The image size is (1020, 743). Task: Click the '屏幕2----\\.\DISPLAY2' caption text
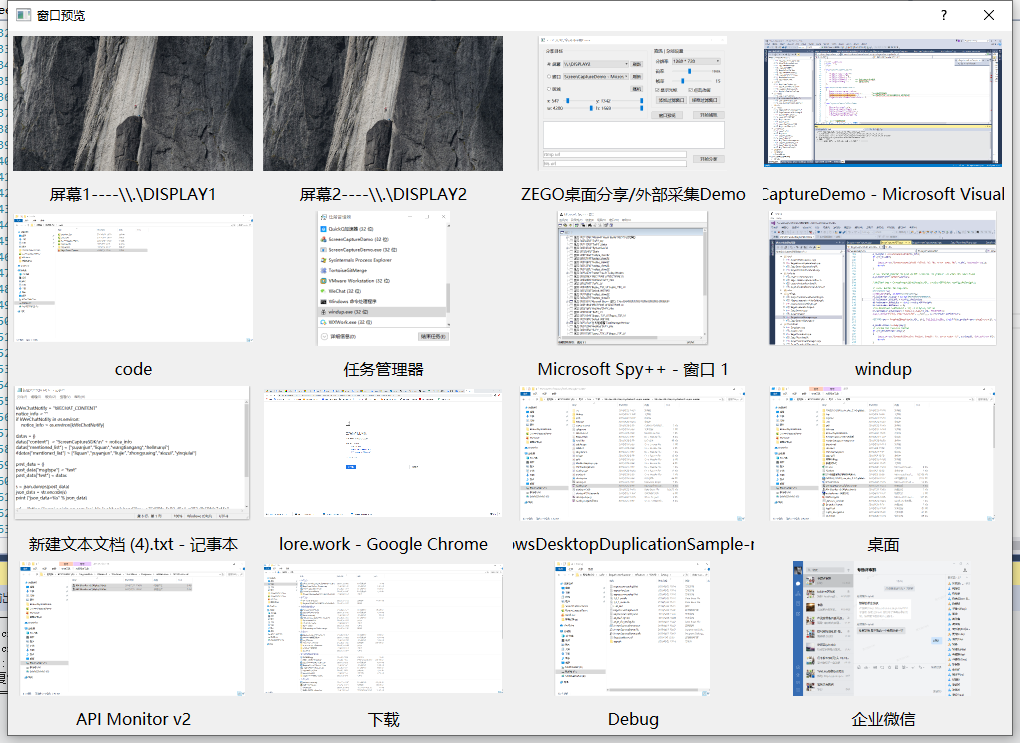tap(383, 195)
